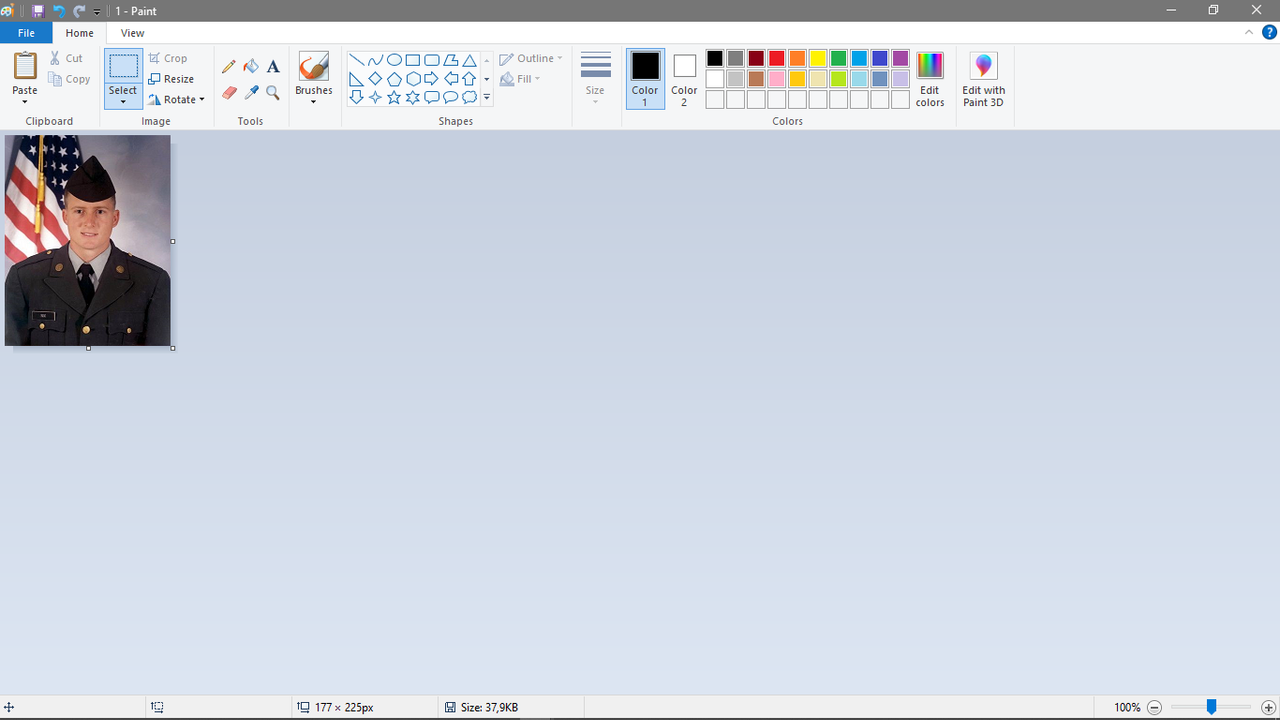Choose the Rectangle shape
This screenshot has height=720, width=1280.
(x=413, y=60)
